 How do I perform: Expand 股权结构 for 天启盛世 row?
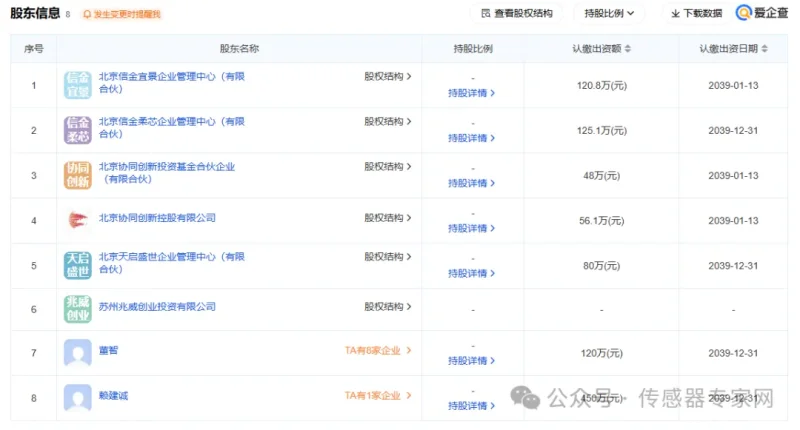[x=388, y=257]
